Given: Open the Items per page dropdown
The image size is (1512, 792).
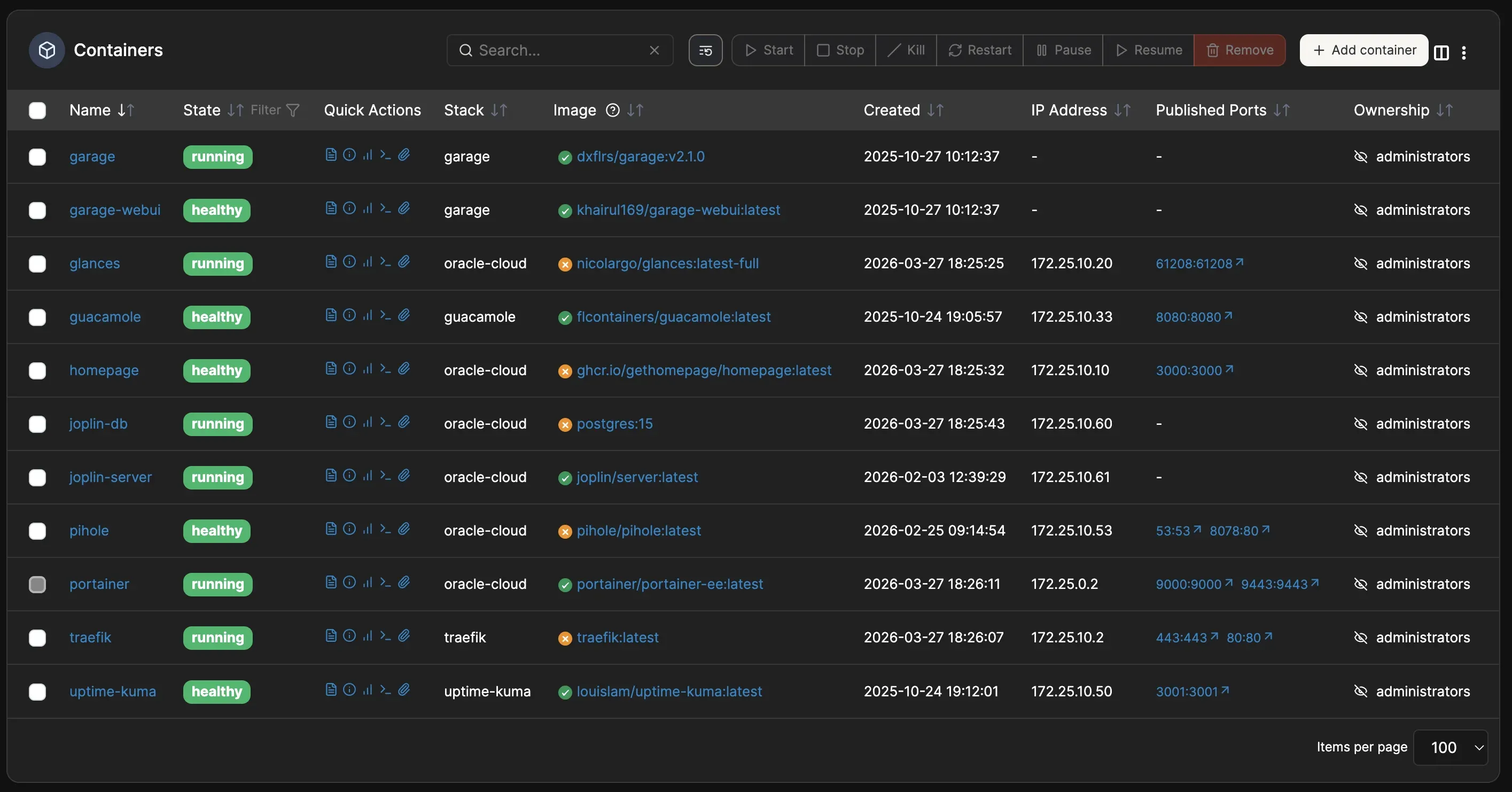Looking at the screenshot, I should point(1451,748).
